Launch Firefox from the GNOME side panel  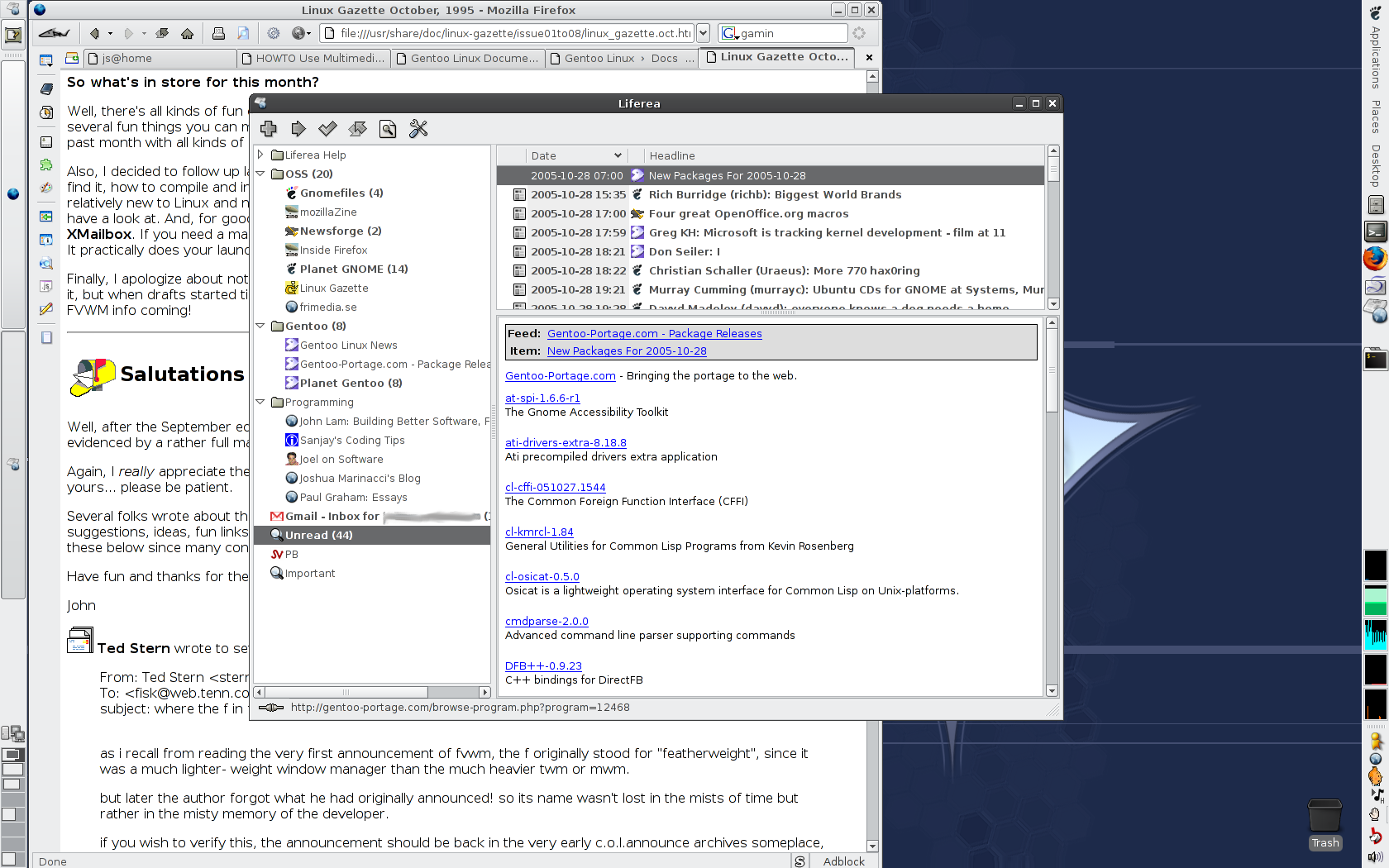point(1375,259)
